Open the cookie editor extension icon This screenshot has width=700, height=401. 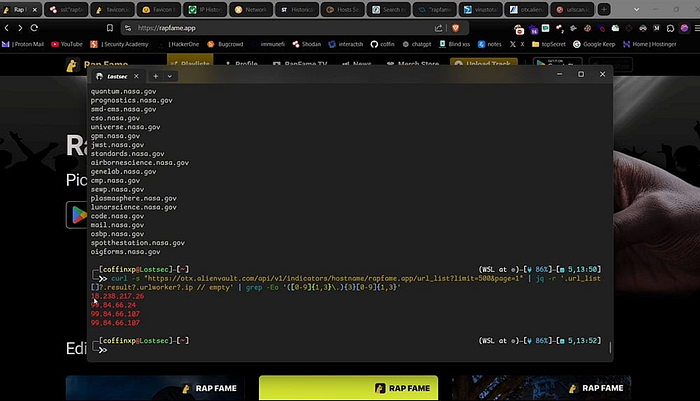pos(588,28)
